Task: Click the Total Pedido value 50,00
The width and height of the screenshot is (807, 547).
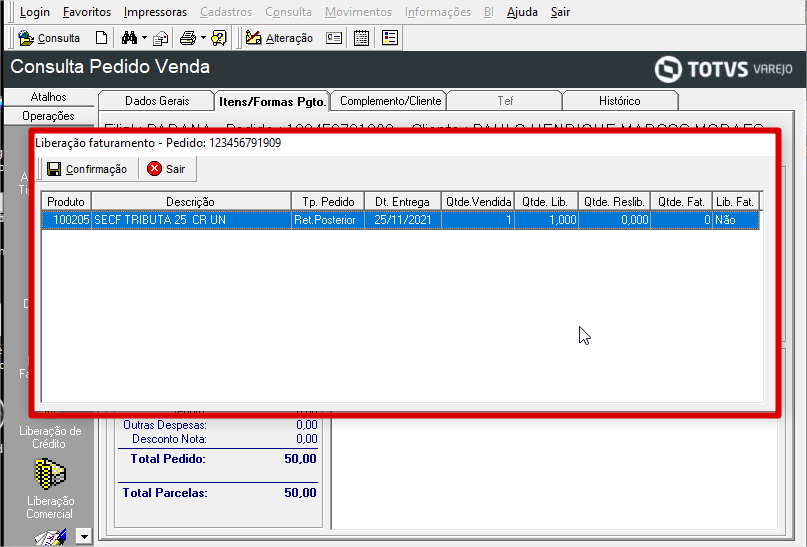Action: point(300,459)
